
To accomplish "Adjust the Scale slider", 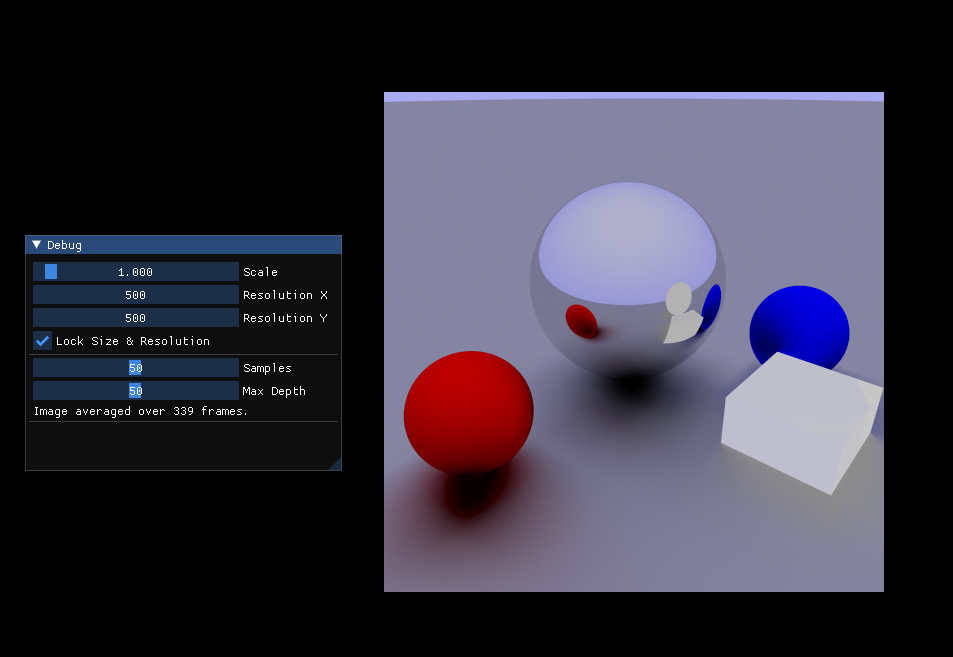I will pos(135,271).
